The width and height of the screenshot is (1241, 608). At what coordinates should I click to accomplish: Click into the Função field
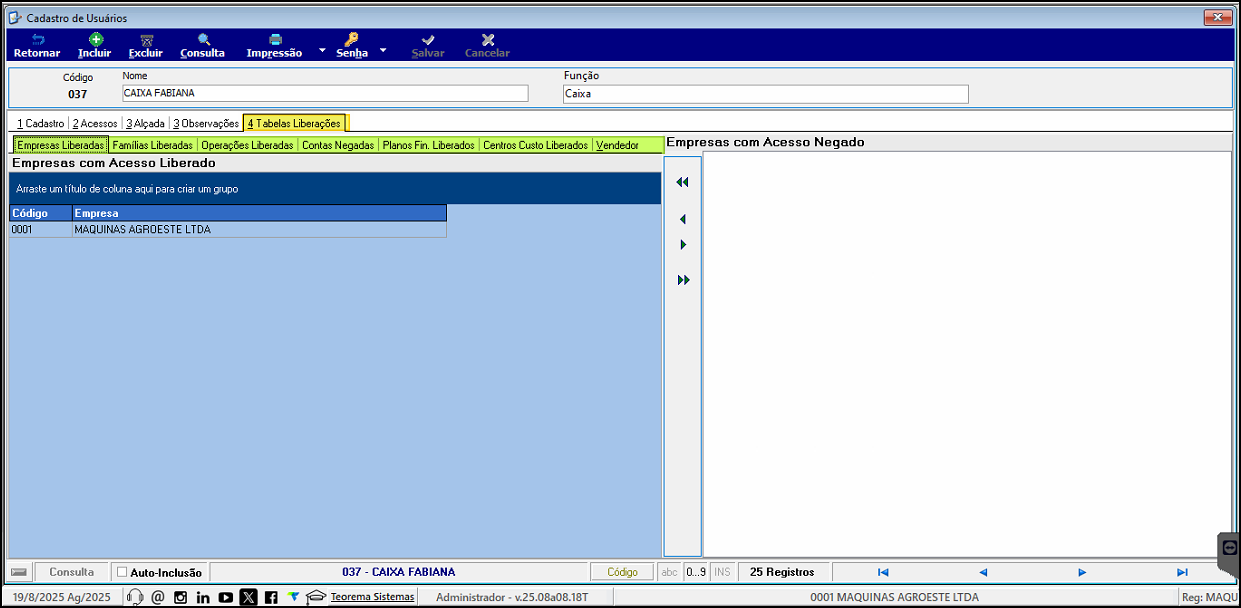pyautogui.click(x=766, y=94)
